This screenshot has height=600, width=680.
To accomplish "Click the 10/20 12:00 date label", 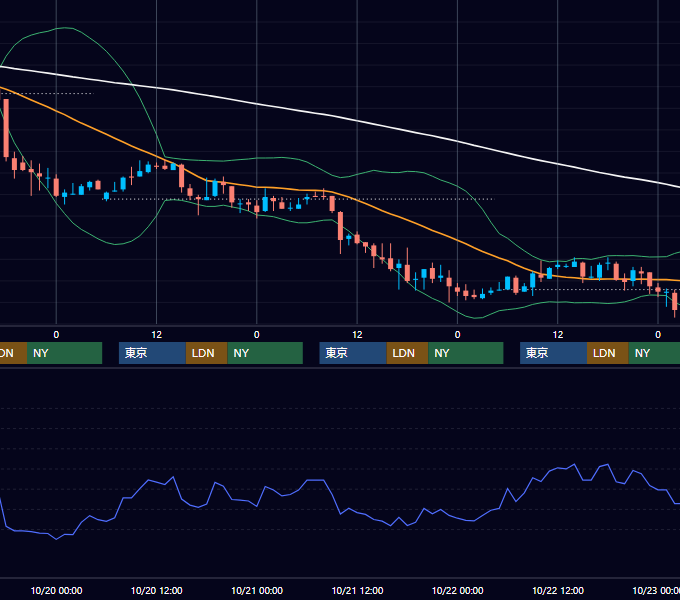I will coord(157,590).
